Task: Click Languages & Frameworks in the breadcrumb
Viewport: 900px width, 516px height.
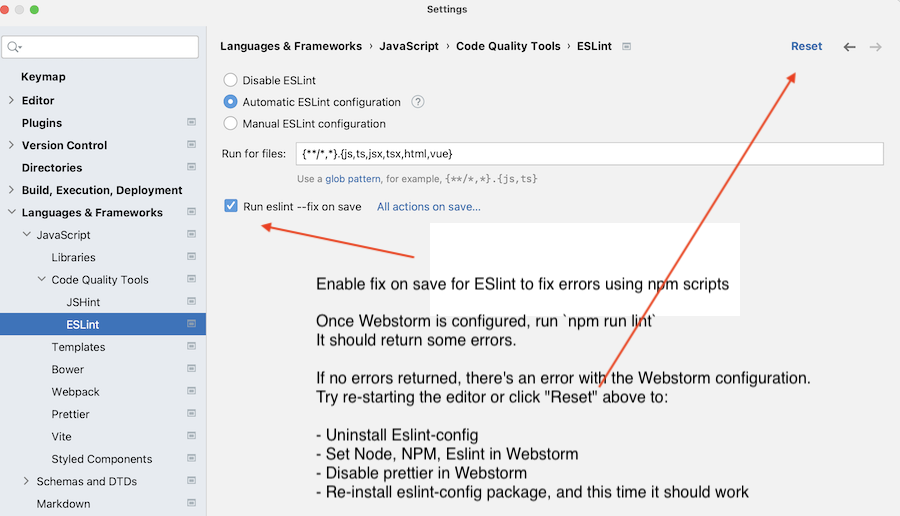Action: 291,46
